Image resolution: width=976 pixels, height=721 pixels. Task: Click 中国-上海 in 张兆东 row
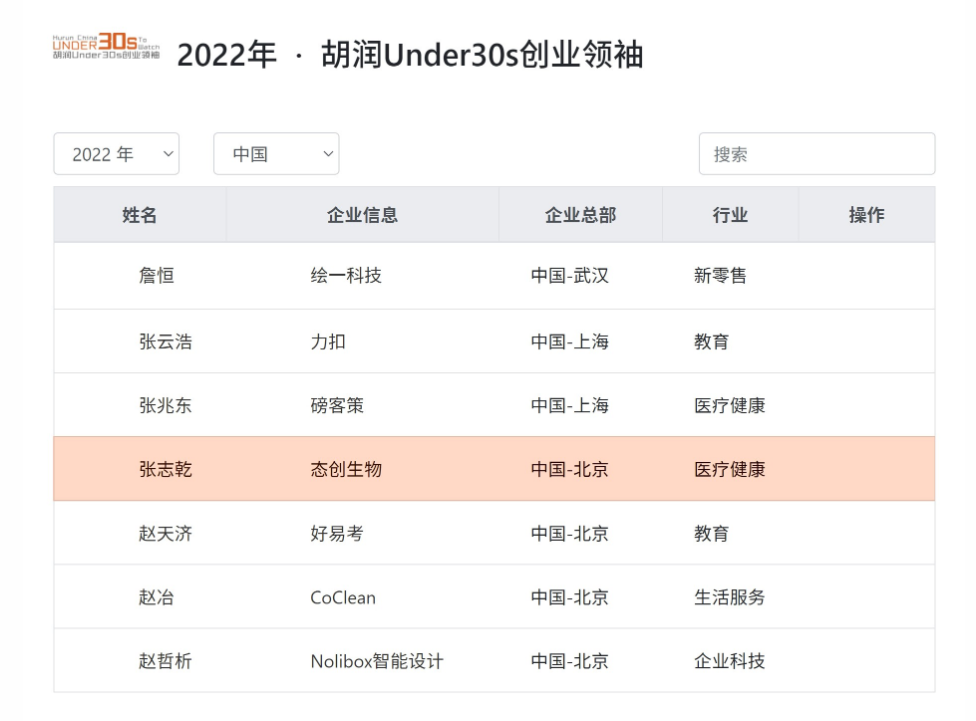click(570, 405)
